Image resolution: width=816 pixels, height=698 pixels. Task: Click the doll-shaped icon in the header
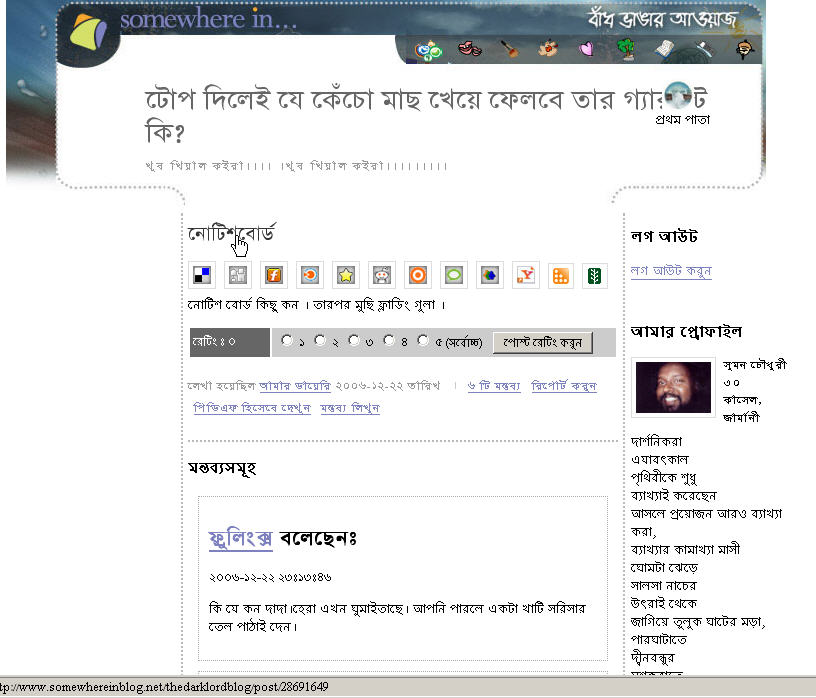pyautogui.click(x=548, y=48)
